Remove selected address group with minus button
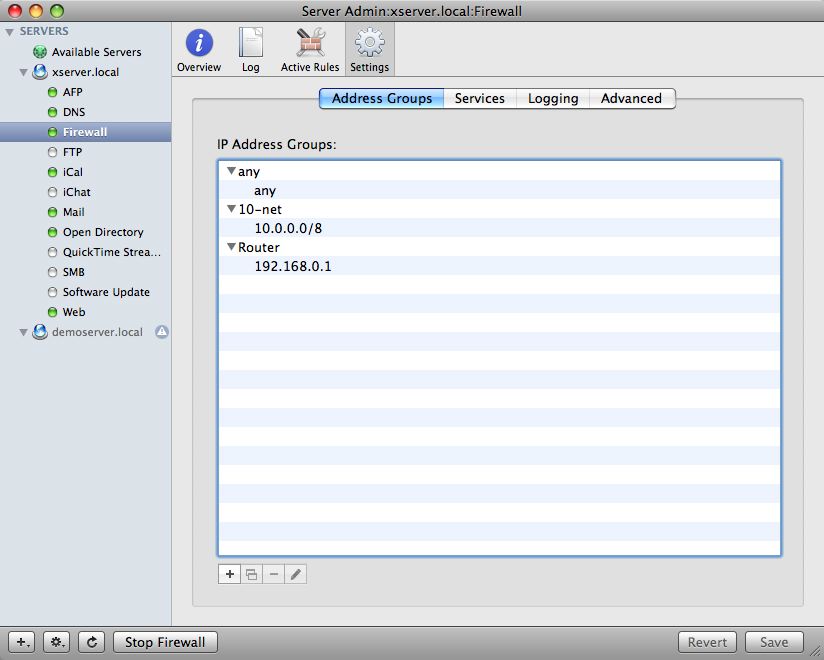 click(x=274, y=574)
